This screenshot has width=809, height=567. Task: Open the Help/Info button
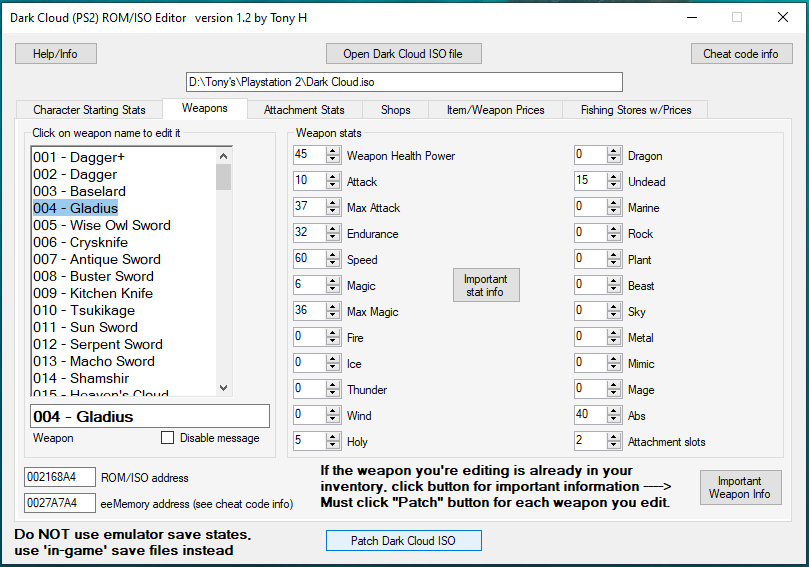(56, 54)
